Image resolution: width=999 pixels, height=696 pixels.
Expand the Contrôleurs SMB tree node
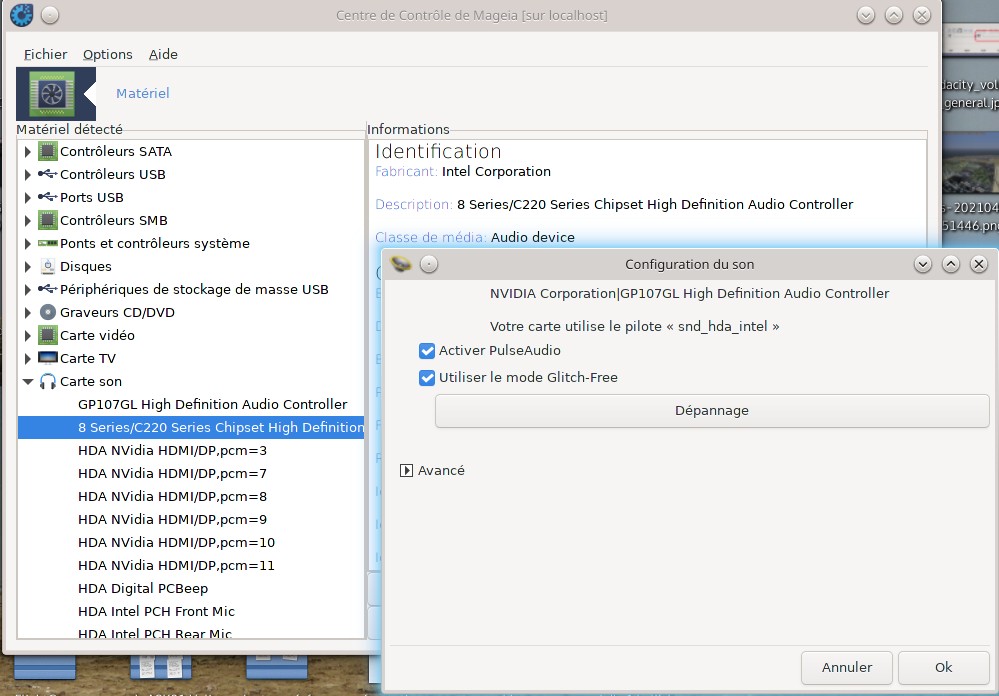pyautogui.click(x=27, y=221)
